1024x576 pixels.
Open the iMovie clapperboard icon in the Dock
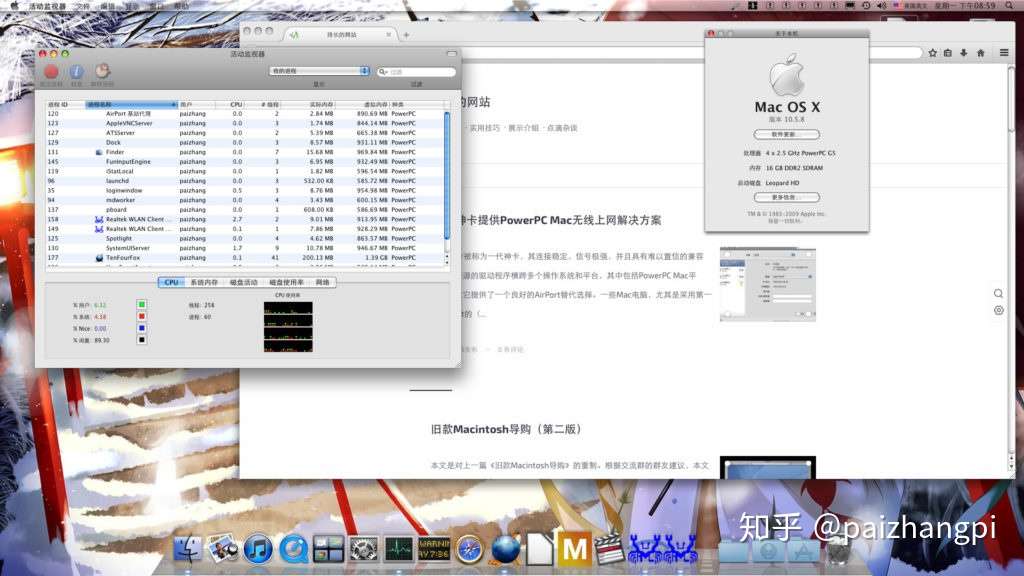(x=608, y=550)
